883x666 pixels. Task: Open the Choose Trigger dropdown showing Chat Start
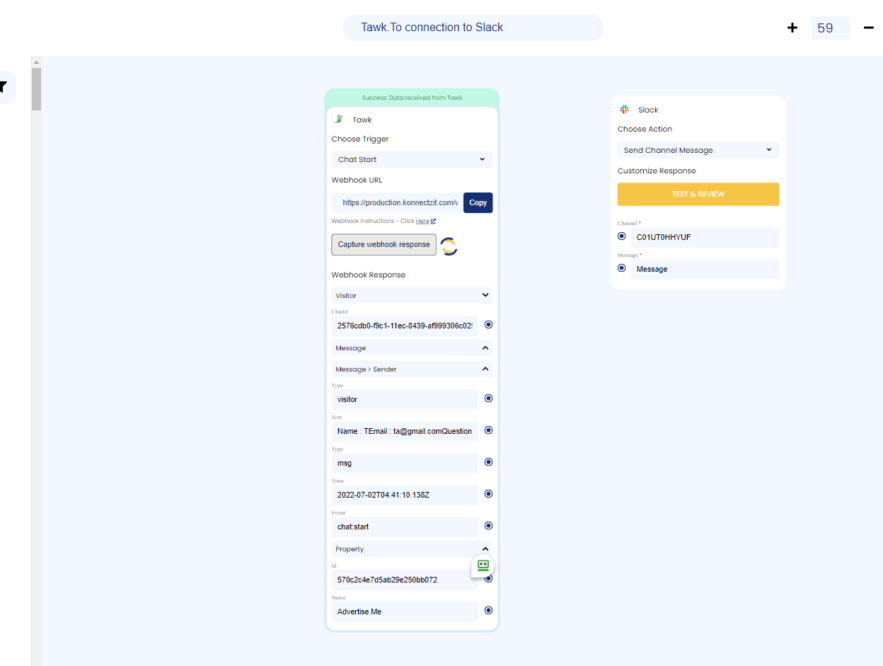point(411,159)
